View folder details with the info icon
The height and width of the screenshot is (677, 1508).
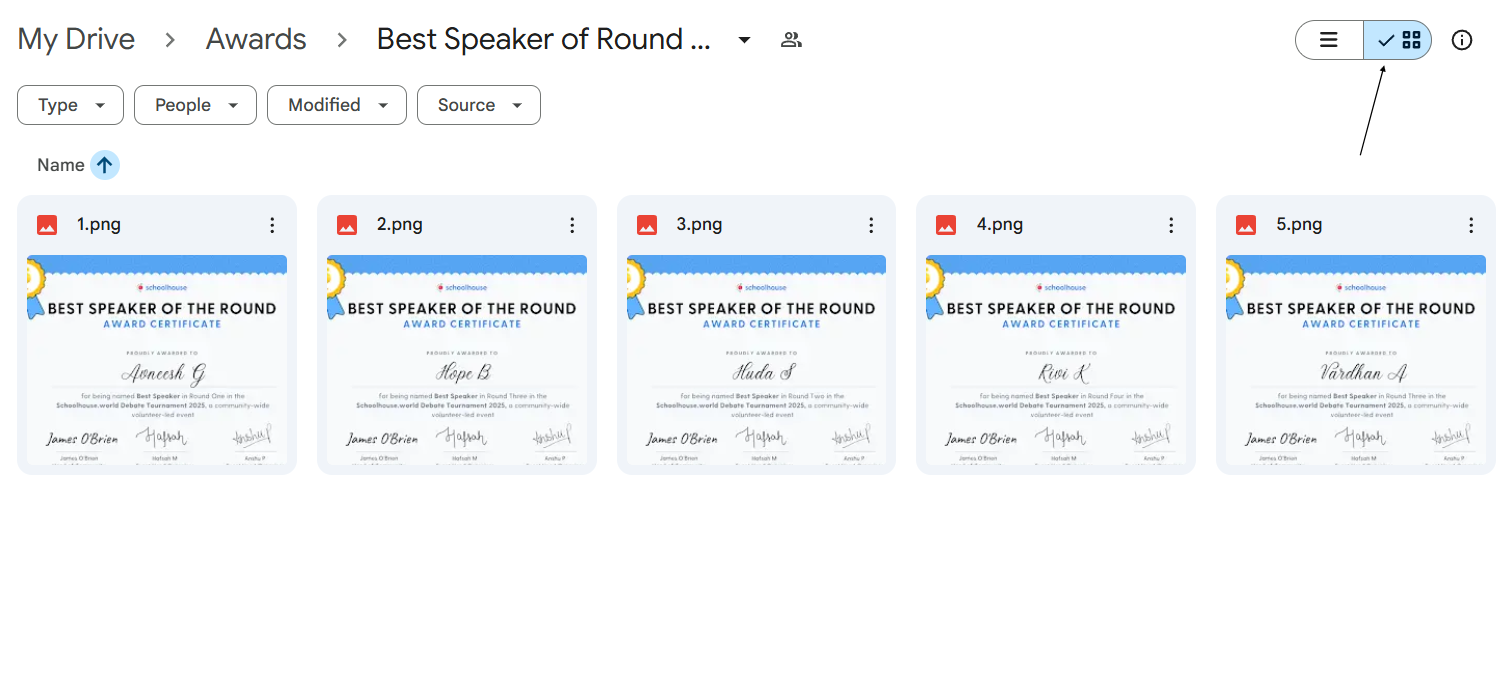[1462, 40]
